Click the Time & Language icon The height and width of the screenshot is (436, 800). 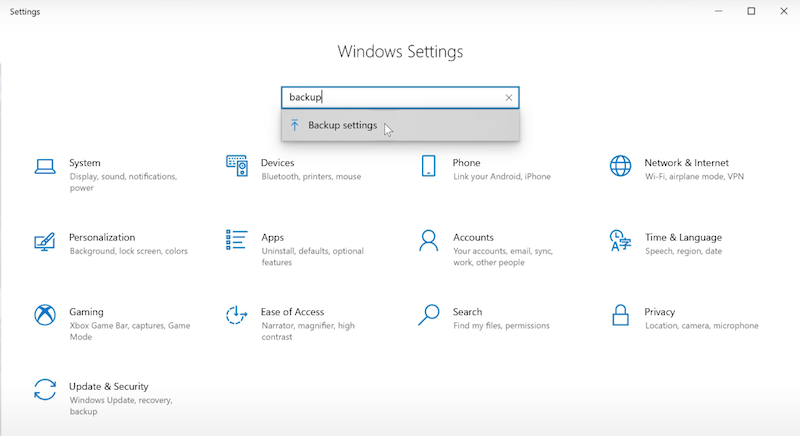pyautogui.click(x=620, y=241)
